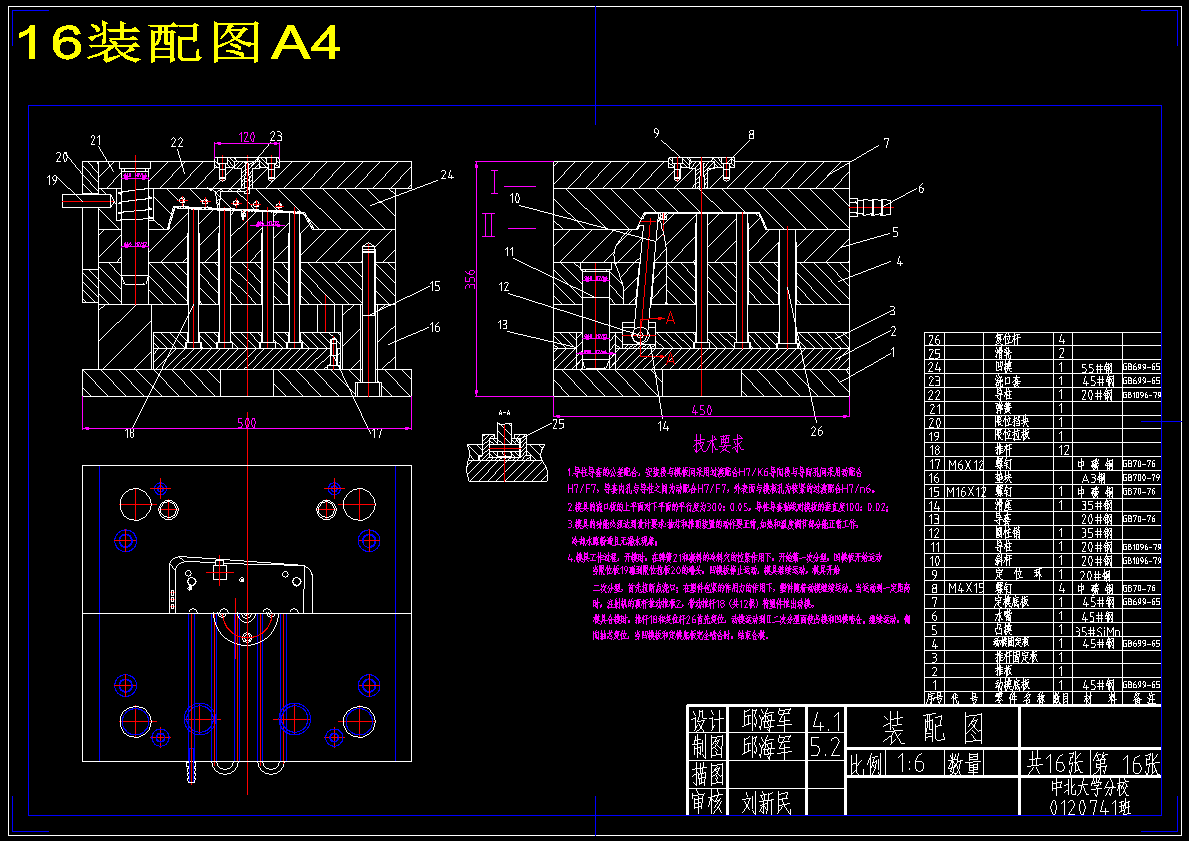Image resolution: width=1189 pixels, height=841 pixels.
Task: Click callout number "6" beside the water pipe fitting
Action: tap(921, 189)
